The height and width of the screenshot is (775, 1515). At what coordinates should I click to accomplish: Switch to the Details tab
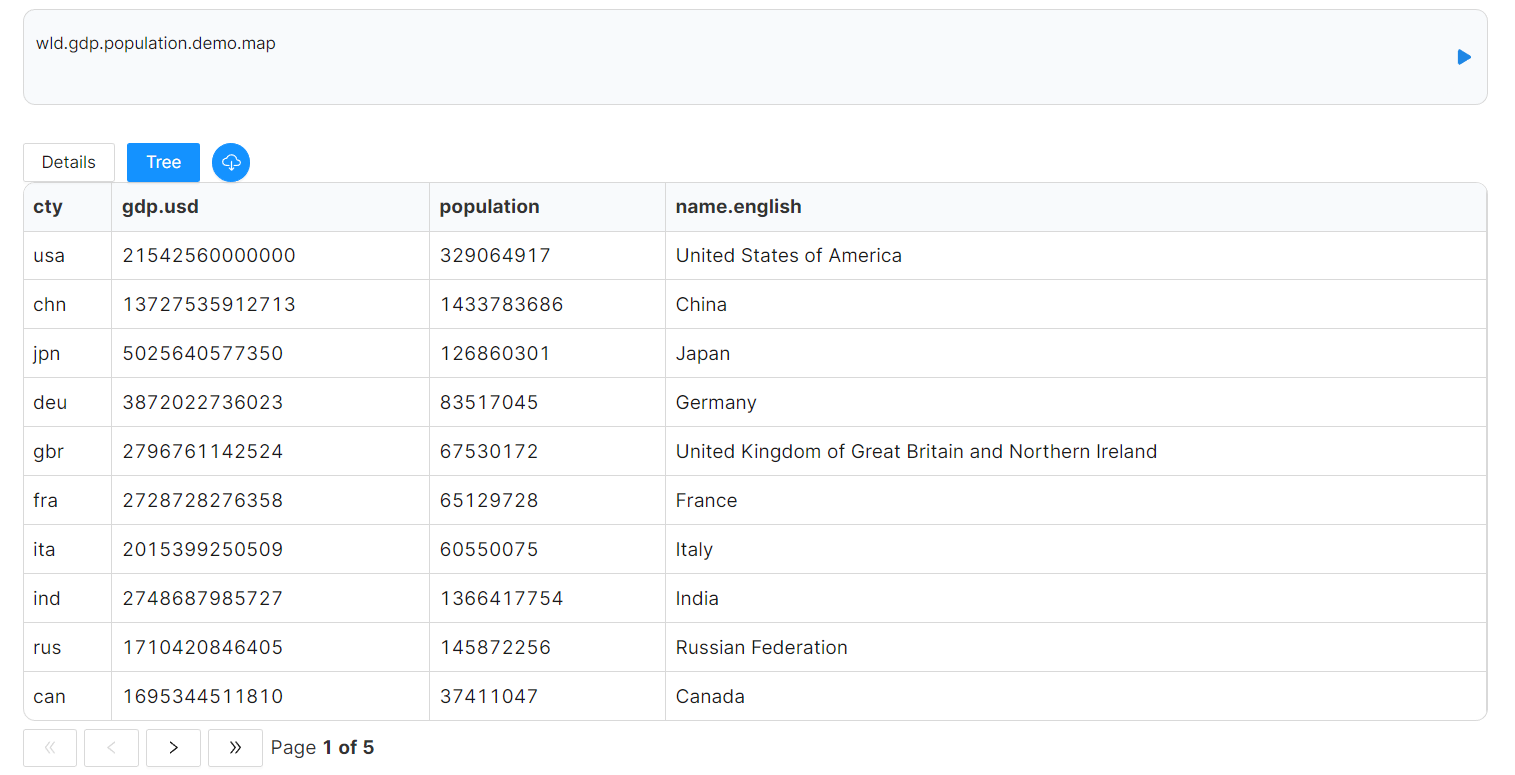pos(69,162)
